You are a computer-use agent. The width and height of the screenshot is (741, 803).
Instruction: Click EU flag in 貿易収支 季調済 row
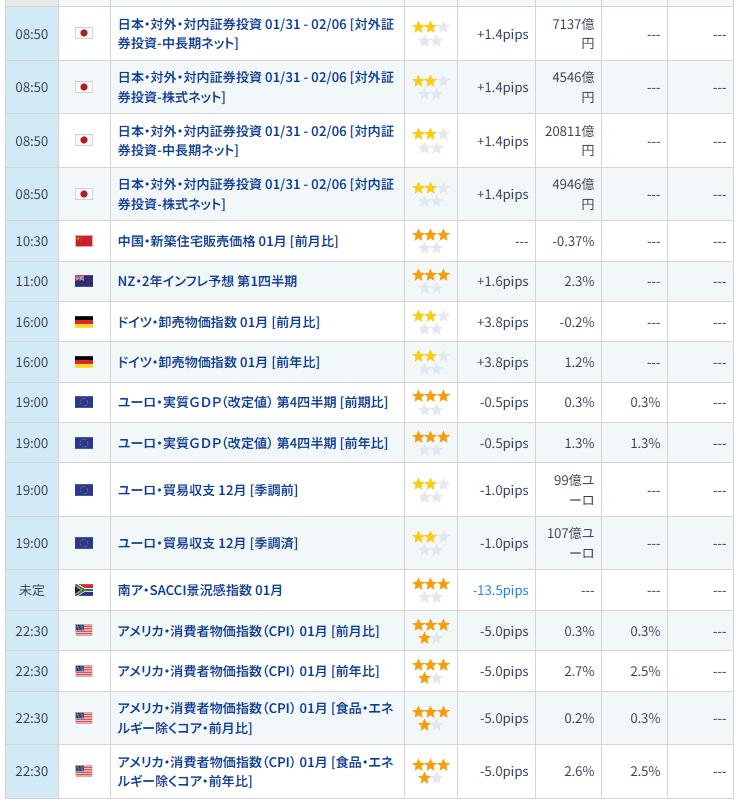[84, 543]
